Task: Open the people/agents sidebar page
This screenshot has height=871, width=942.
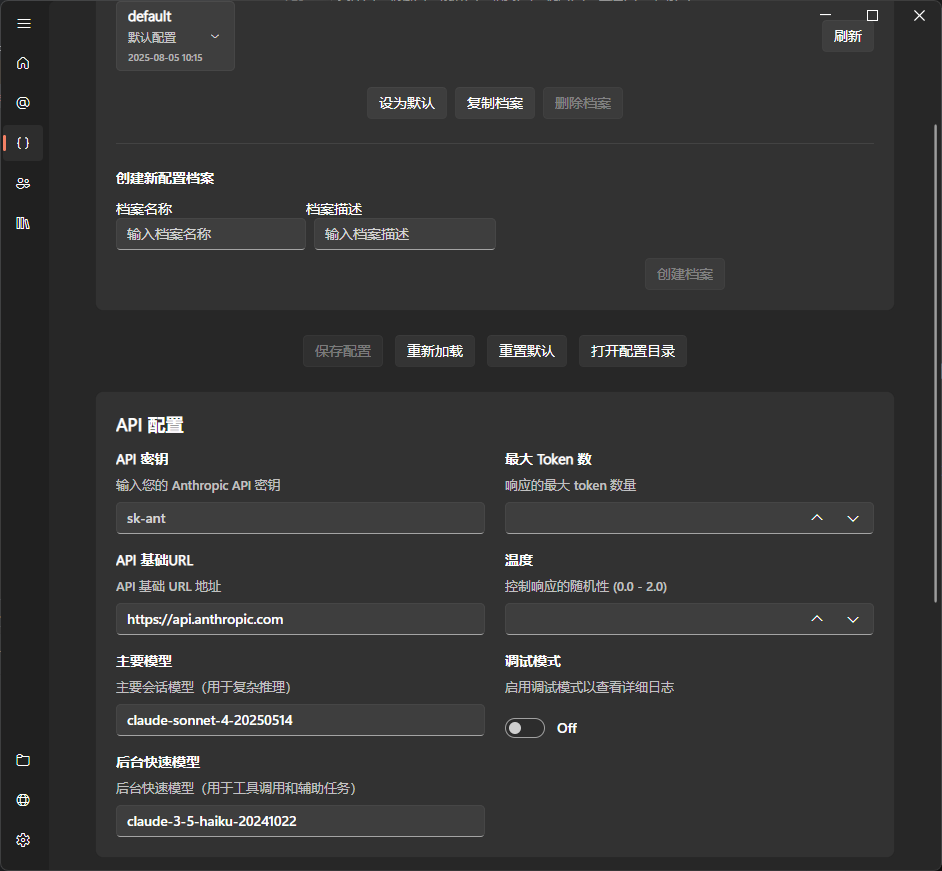Action: (23, 183)
